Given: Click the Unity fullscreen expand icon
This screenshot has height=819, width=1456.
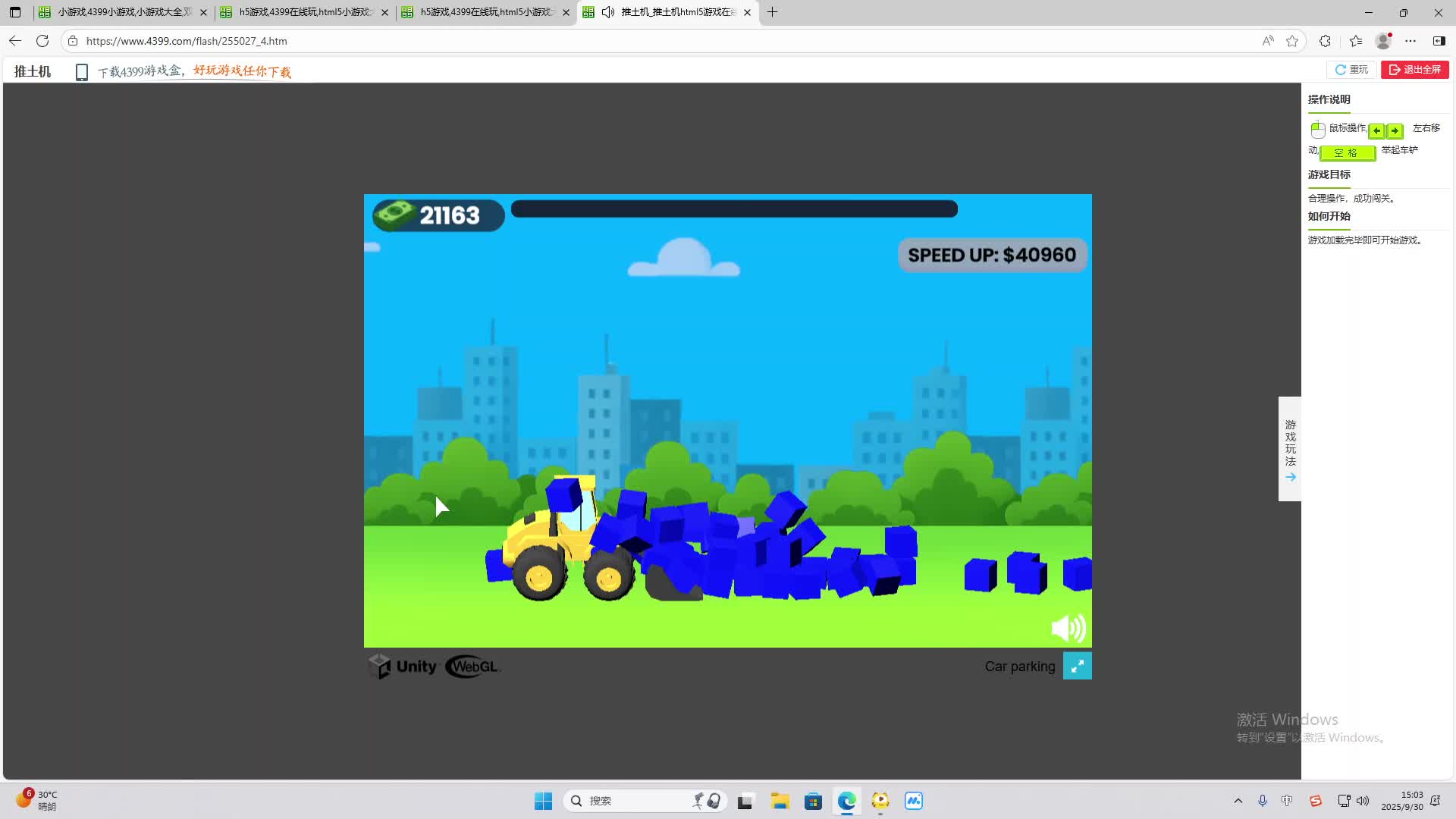Looking at the screenshot, I should click(x=1077, y=666).
